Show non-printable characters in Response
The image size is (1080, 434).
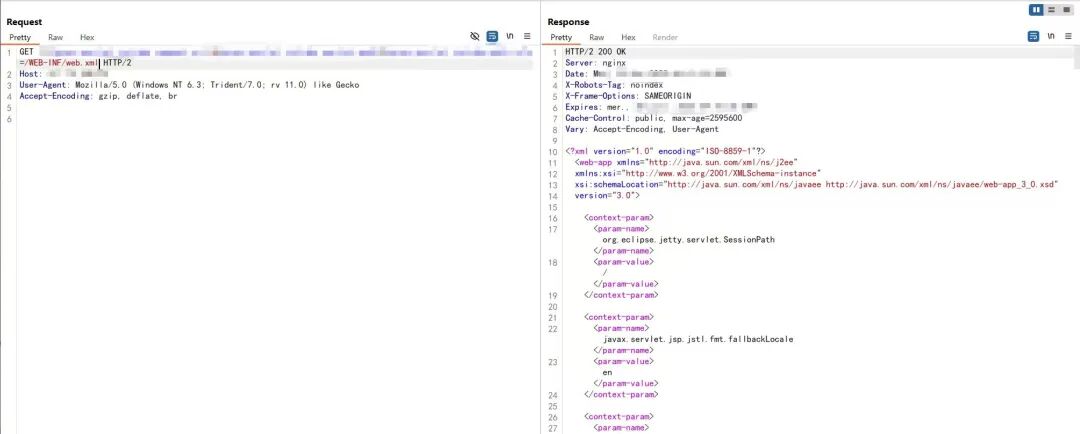(1050, 36)
